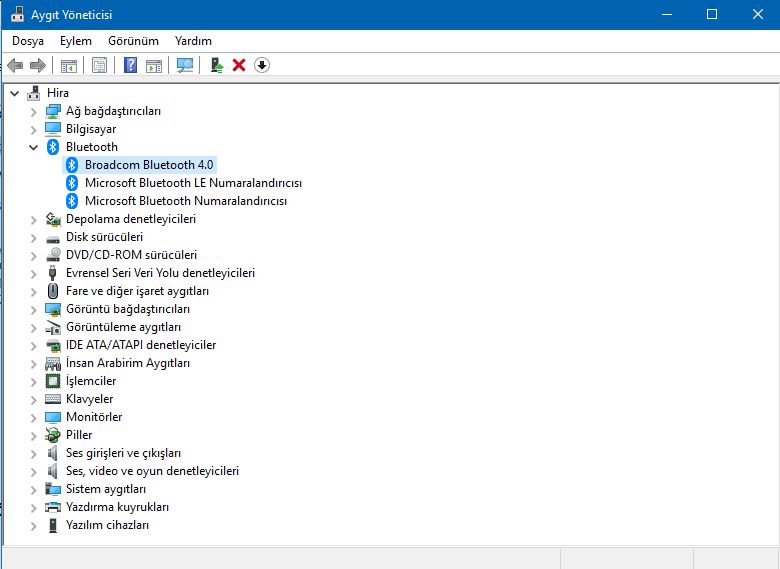Click the Klavyeler keyboard icon
The height and width of the screenshot is (569, 780).
(53, 399)
